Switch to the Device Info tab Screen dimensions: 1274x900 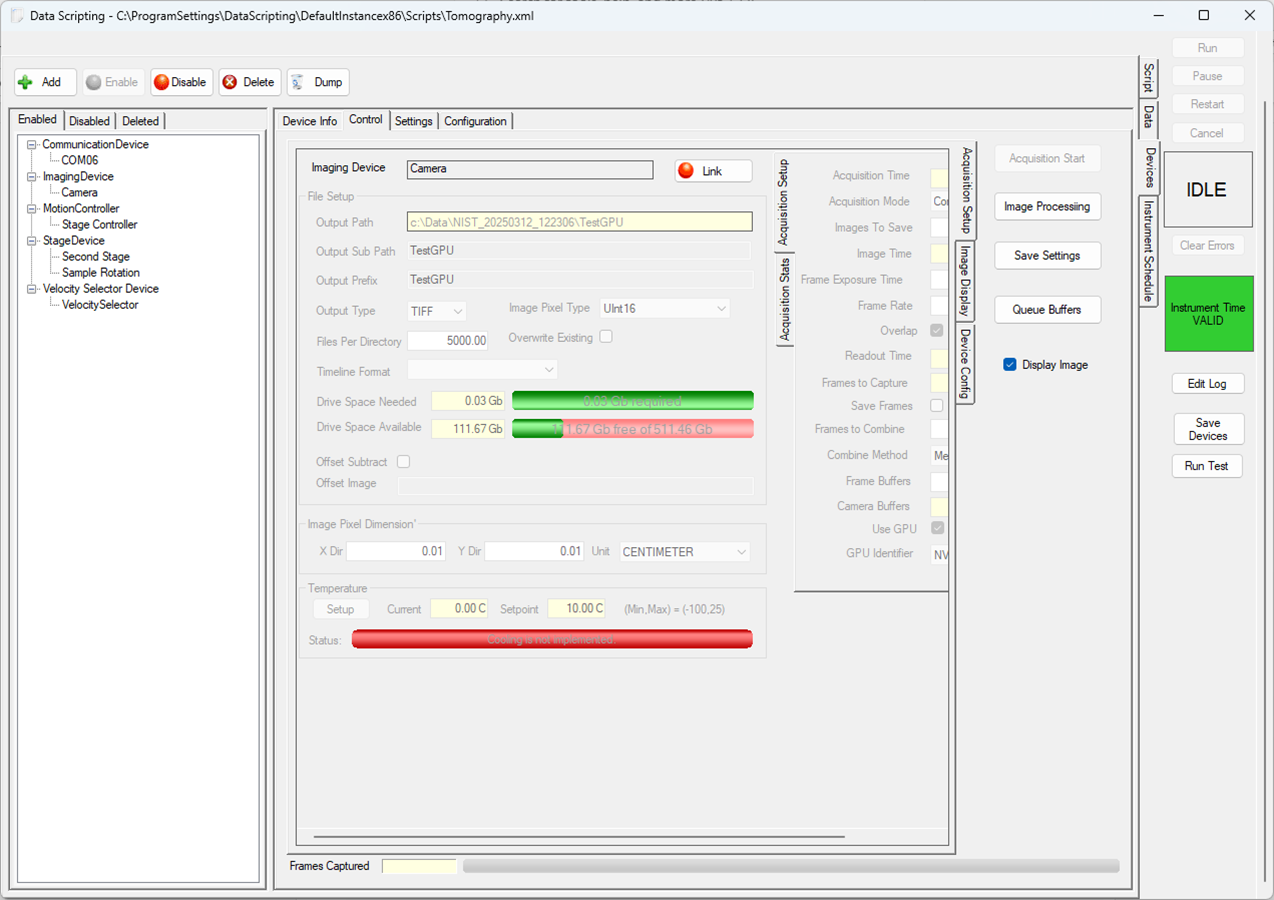309,121
